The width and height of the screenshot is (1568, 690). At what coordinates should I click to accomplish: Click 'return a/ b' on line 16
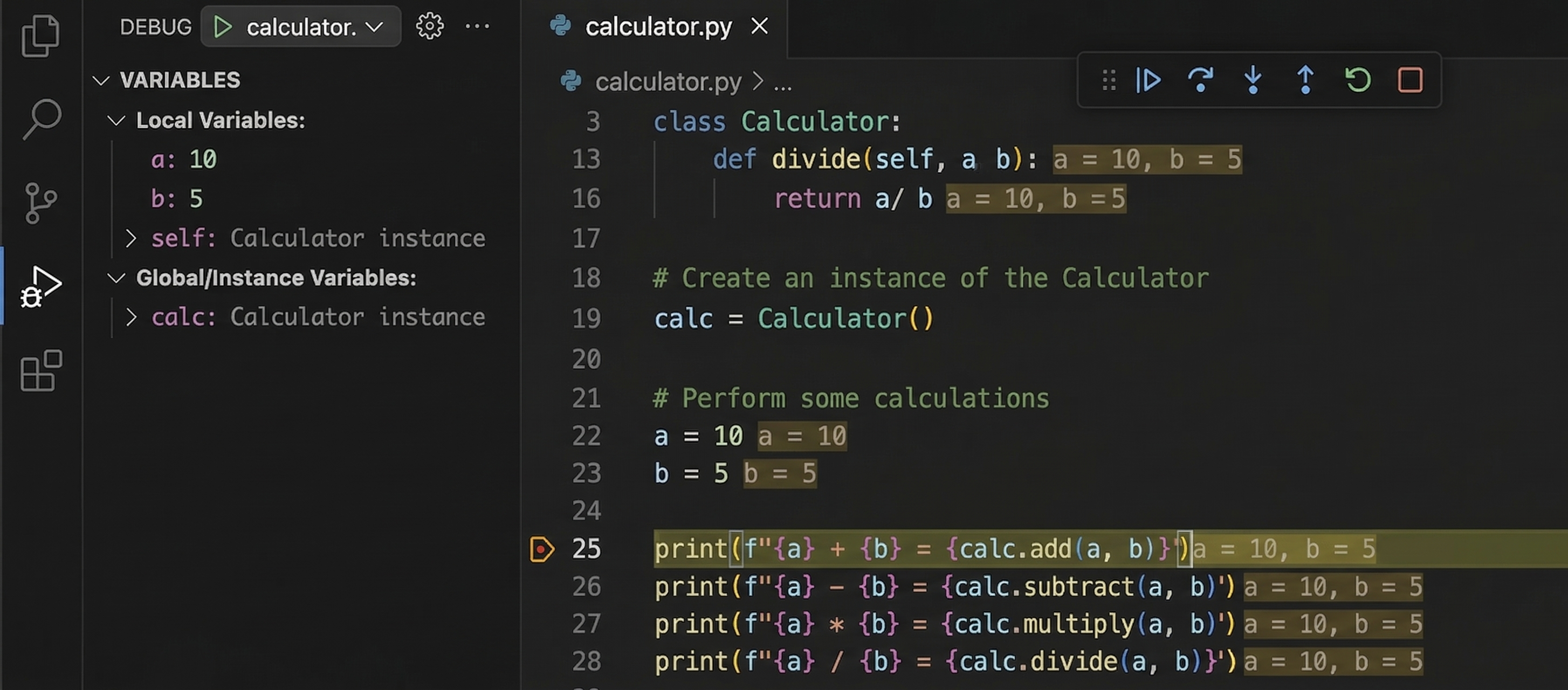tap(853, 199)
